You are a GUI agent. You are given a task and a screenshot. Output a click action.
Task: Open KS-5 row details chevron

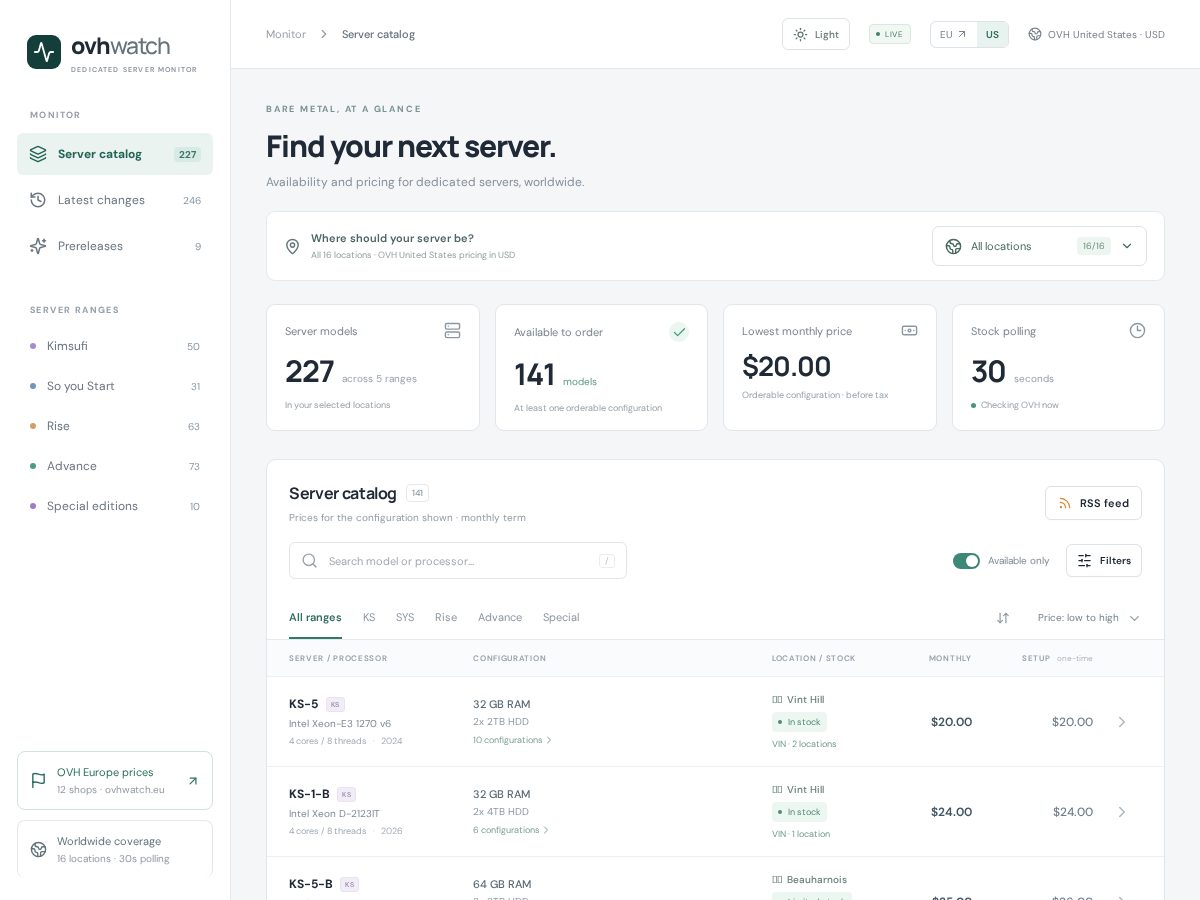(1121, 722)
